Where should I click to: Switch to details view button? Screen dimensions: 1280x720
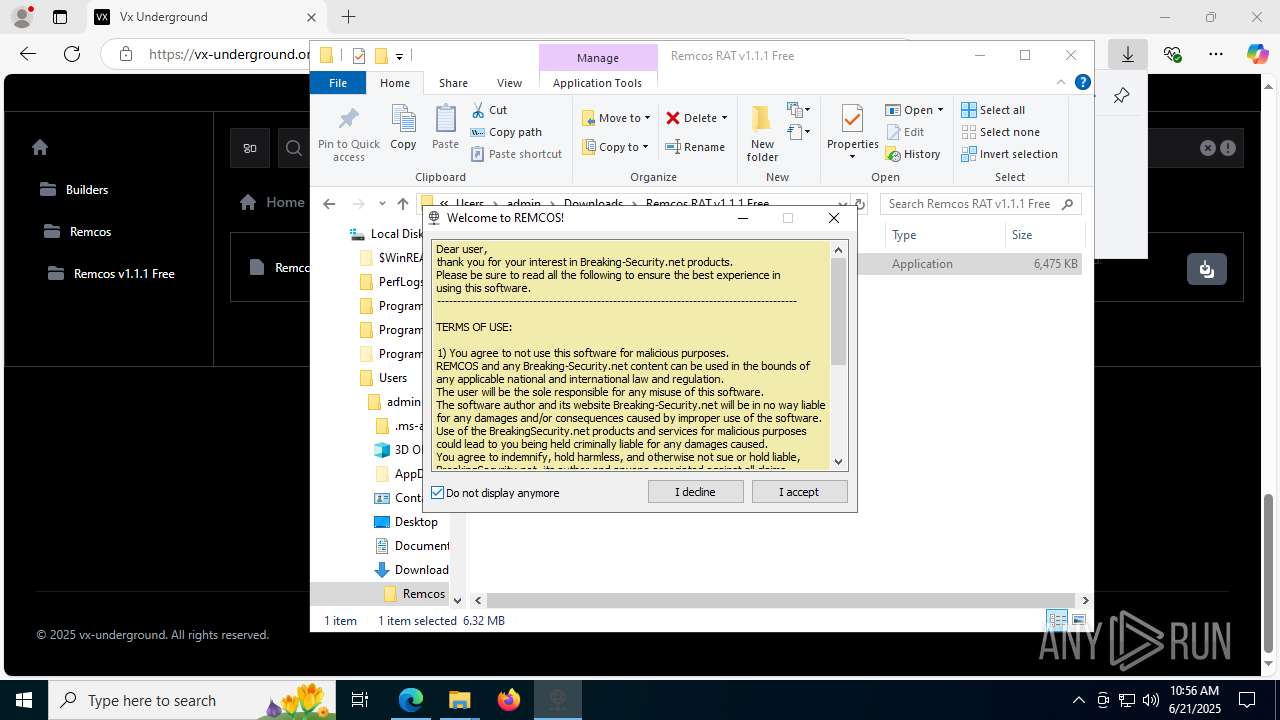1056,621
